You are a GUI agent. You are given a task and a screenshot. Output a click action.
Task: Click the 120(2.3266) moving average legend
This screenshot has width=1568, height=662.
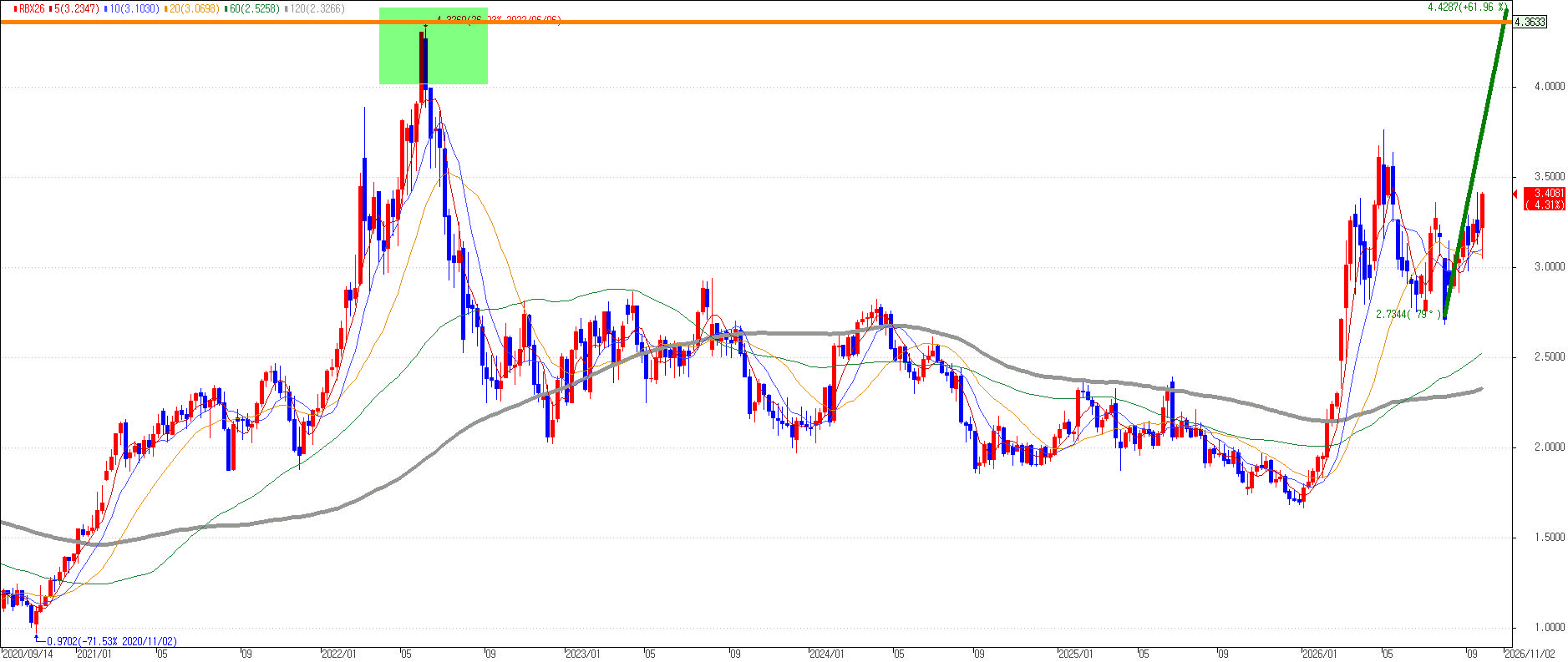pos(313,8)
